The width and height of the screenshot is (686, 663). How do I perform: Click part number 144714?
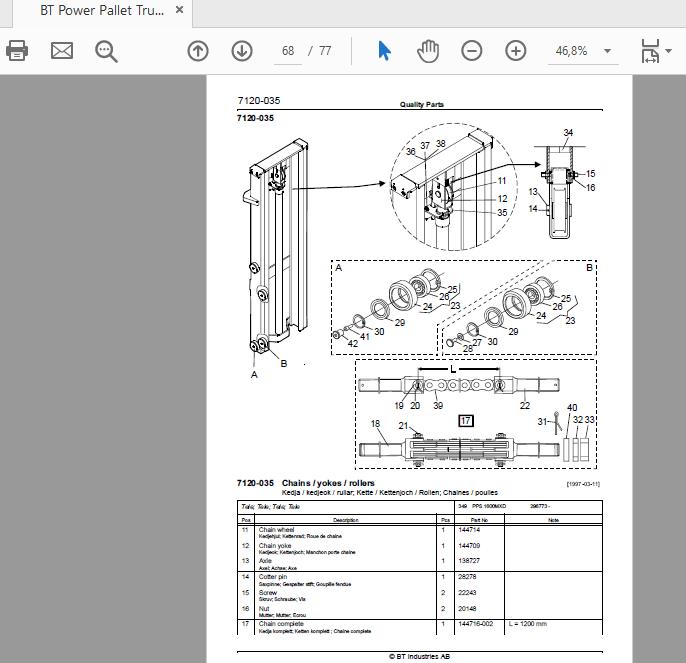coord(469,530)
